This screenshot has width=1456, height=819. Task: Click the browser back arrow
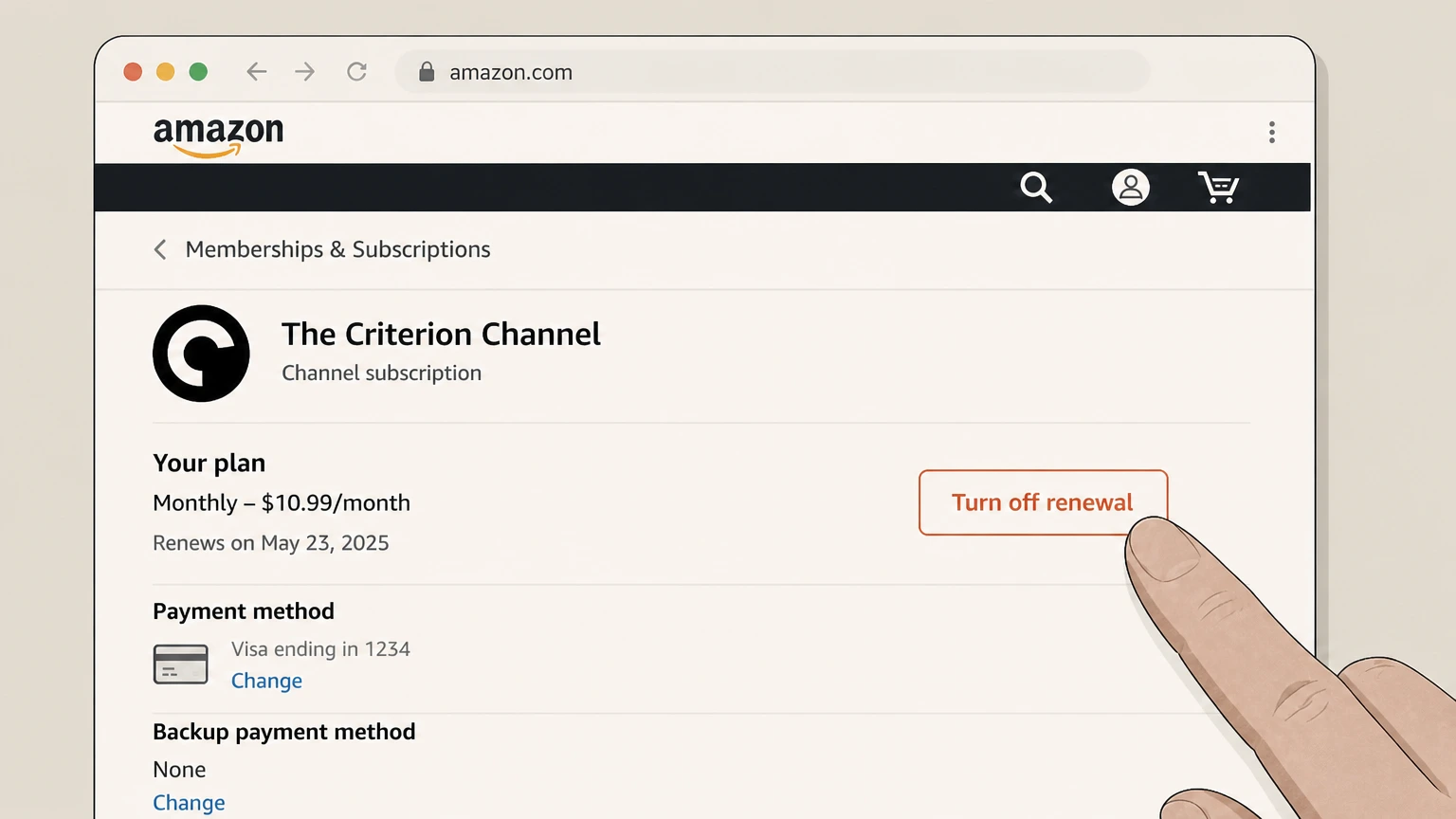point(256,72)
